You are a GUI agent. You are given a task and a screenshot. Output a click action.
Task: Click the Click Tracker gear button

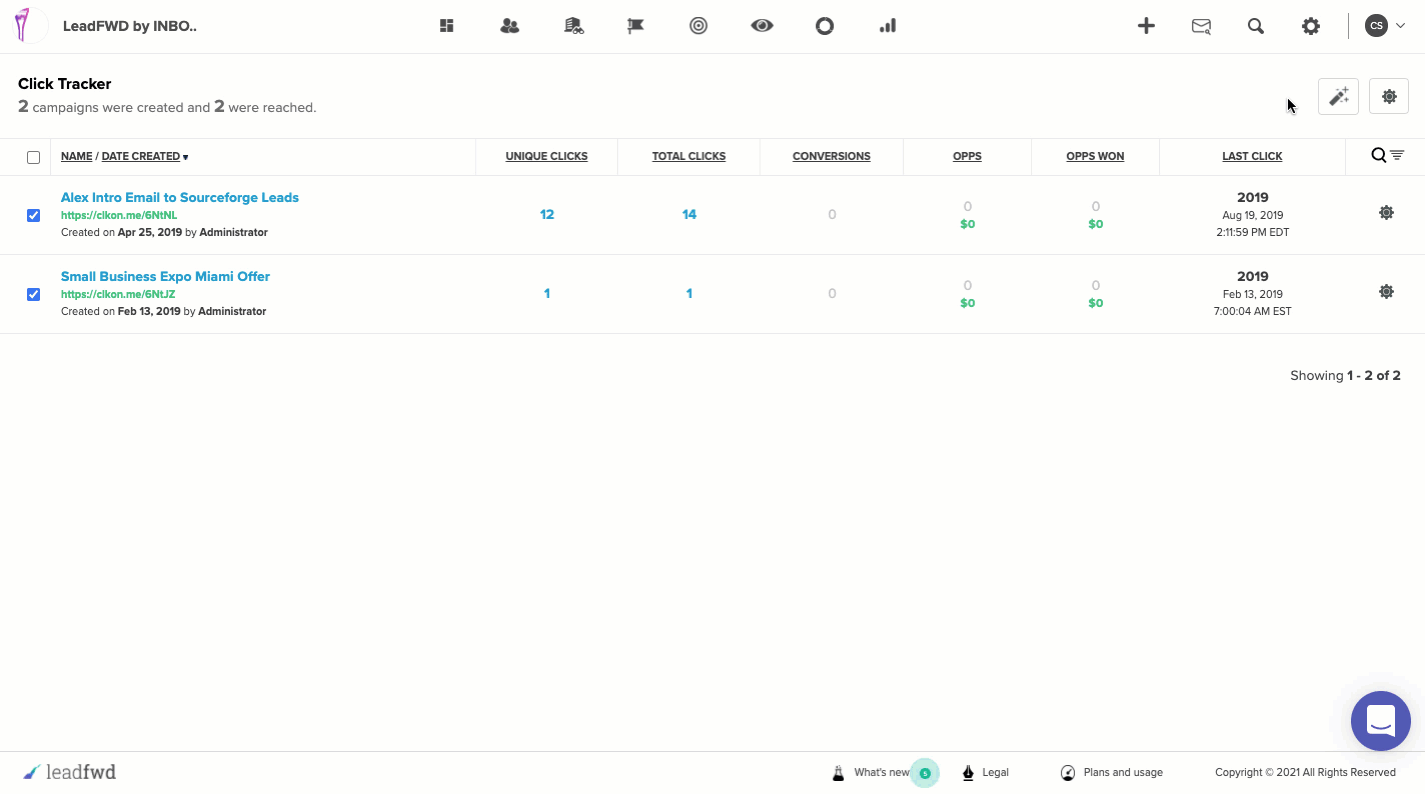tap(1389, 96)
